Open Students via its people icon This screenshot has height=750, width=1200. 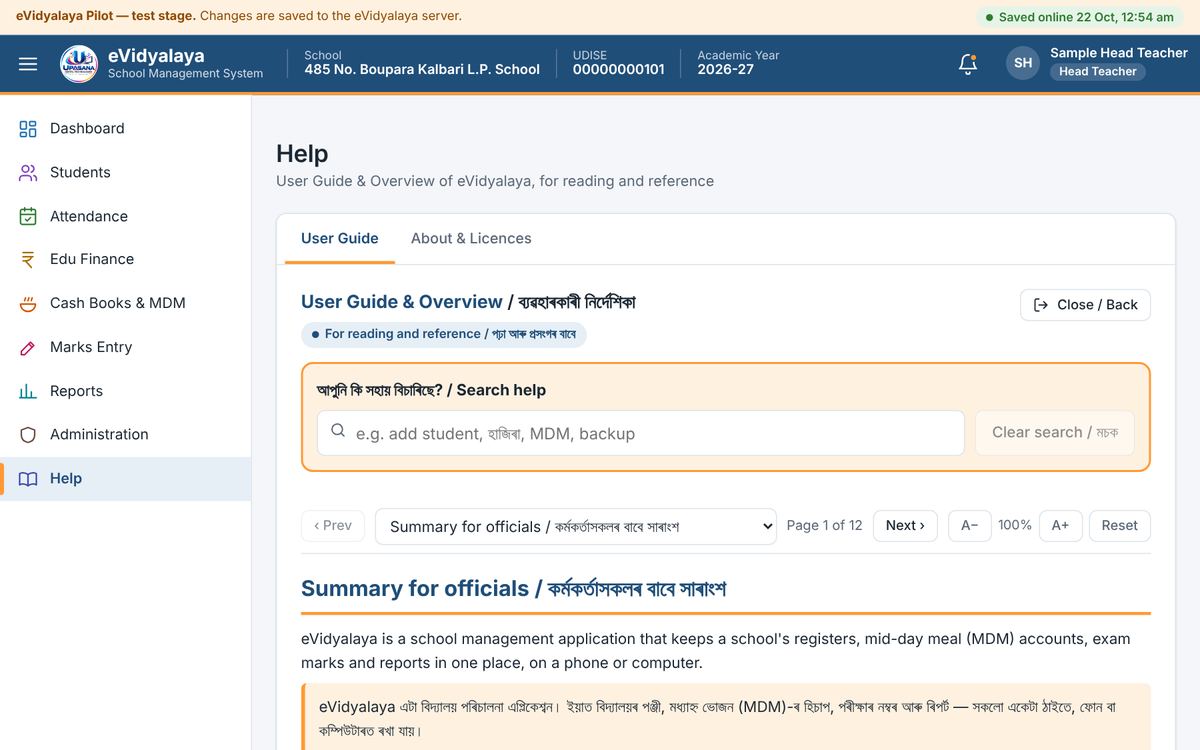pyautogui.click(x=28, y=173)
